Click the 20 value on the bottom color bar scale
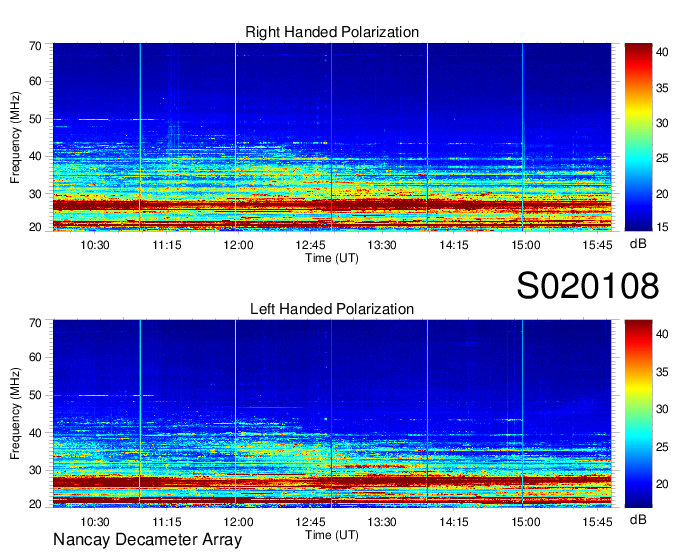Viewport: 680px width, 552px height. [x=662, y=484]
